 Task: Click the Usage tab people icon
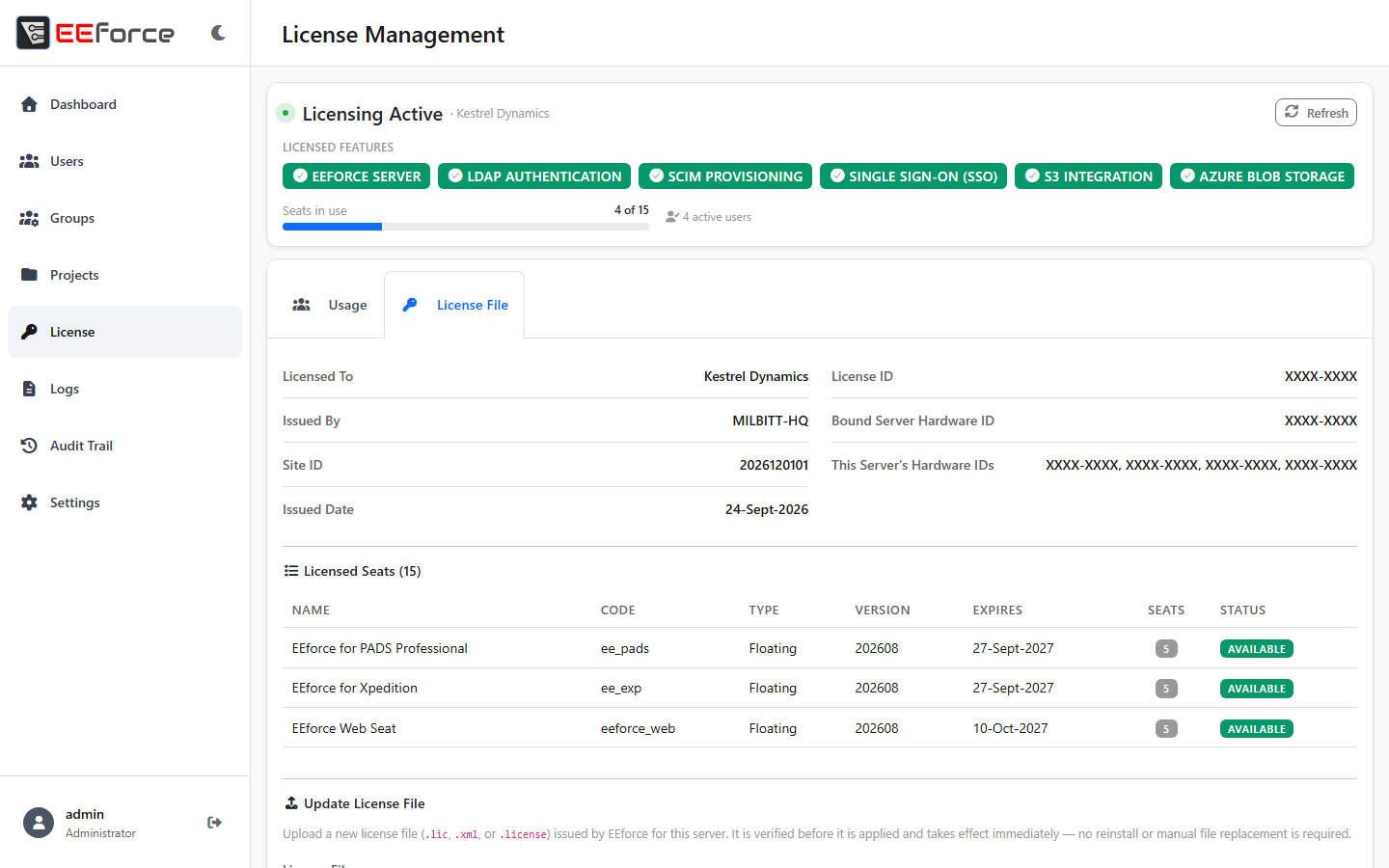302,305
